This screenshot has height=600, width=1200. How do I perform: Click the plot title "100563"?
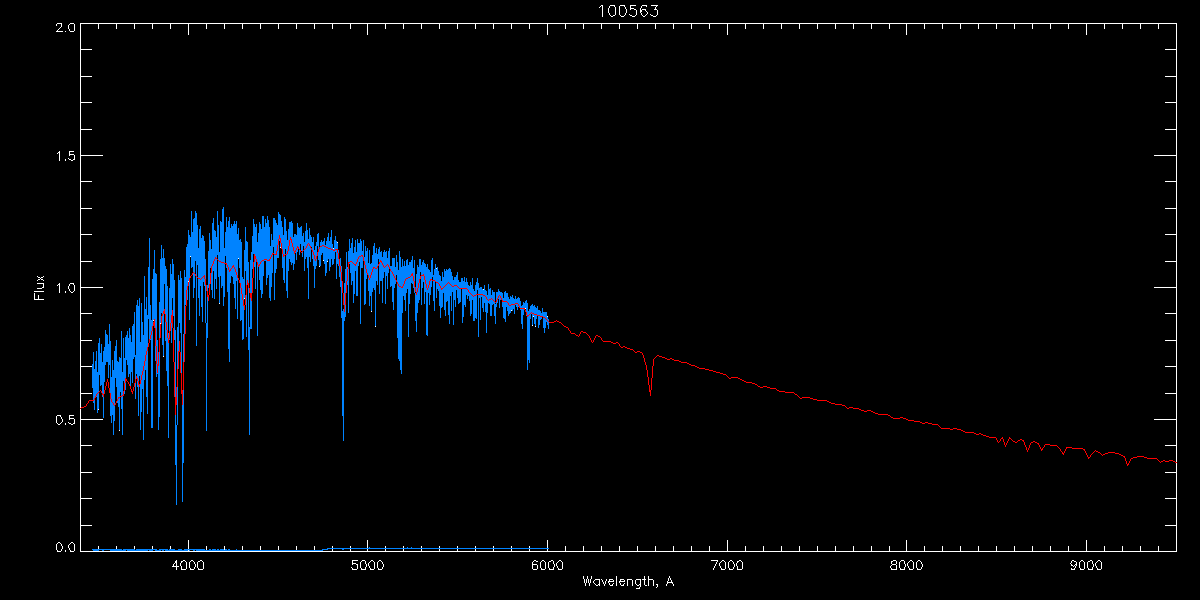628,11
